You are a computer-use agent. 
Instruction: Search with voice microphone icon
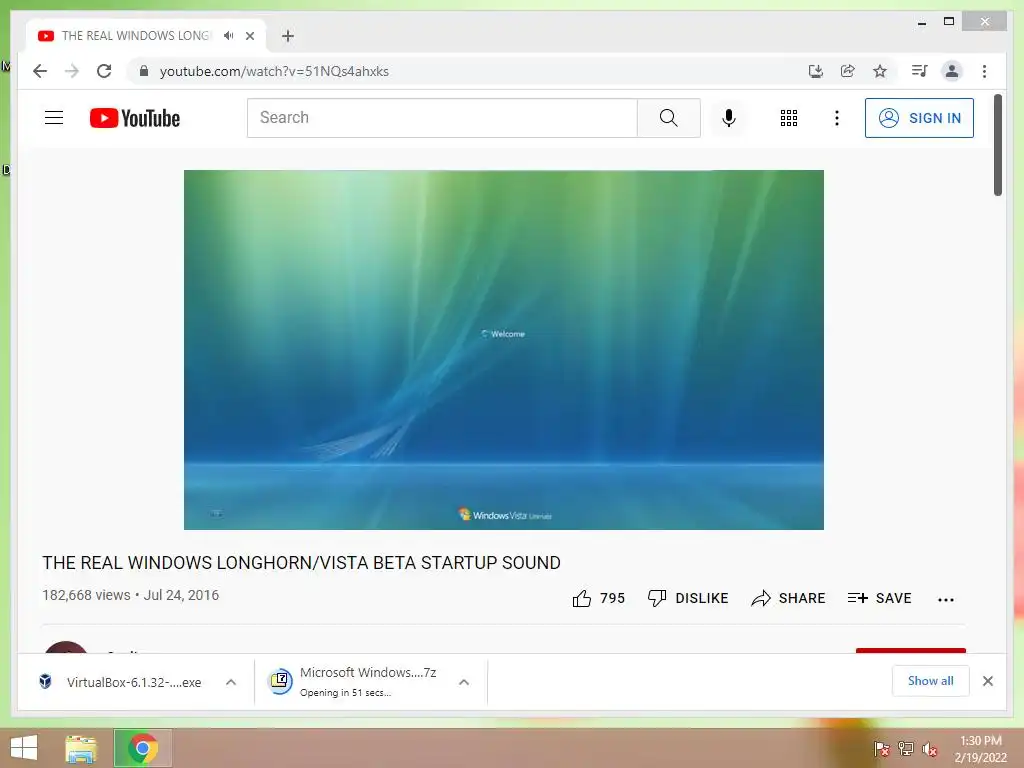[729, 118]
